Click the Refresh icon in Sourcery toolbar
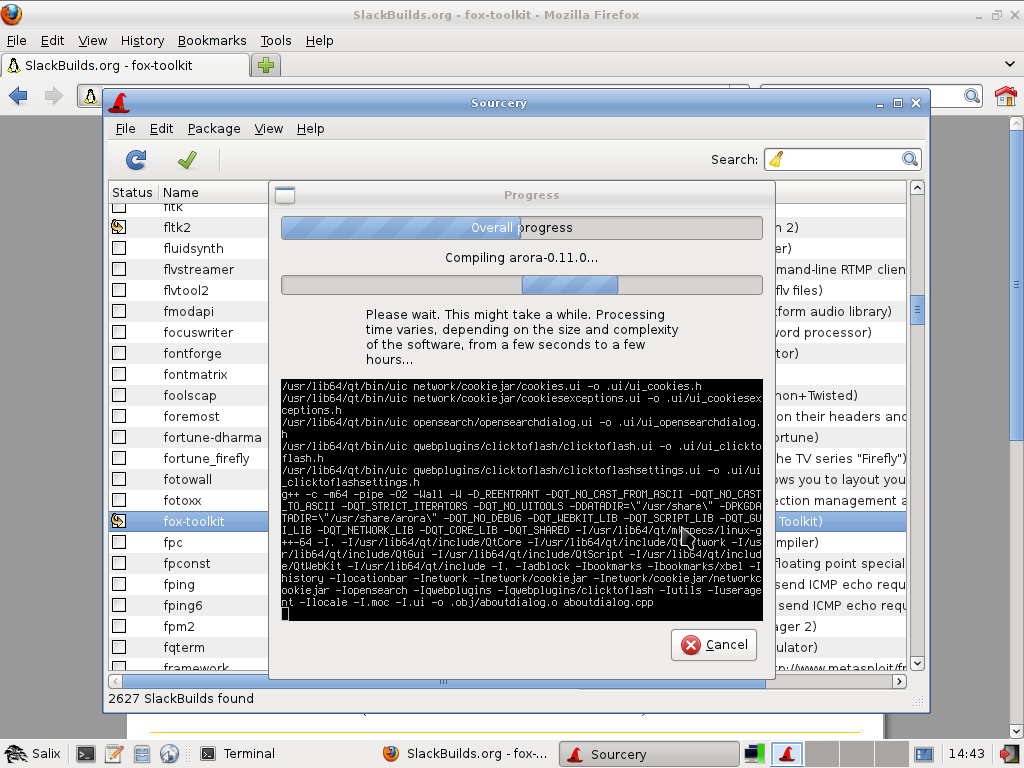Viewport: 1024px width, 768px height. tap(136, 160)
